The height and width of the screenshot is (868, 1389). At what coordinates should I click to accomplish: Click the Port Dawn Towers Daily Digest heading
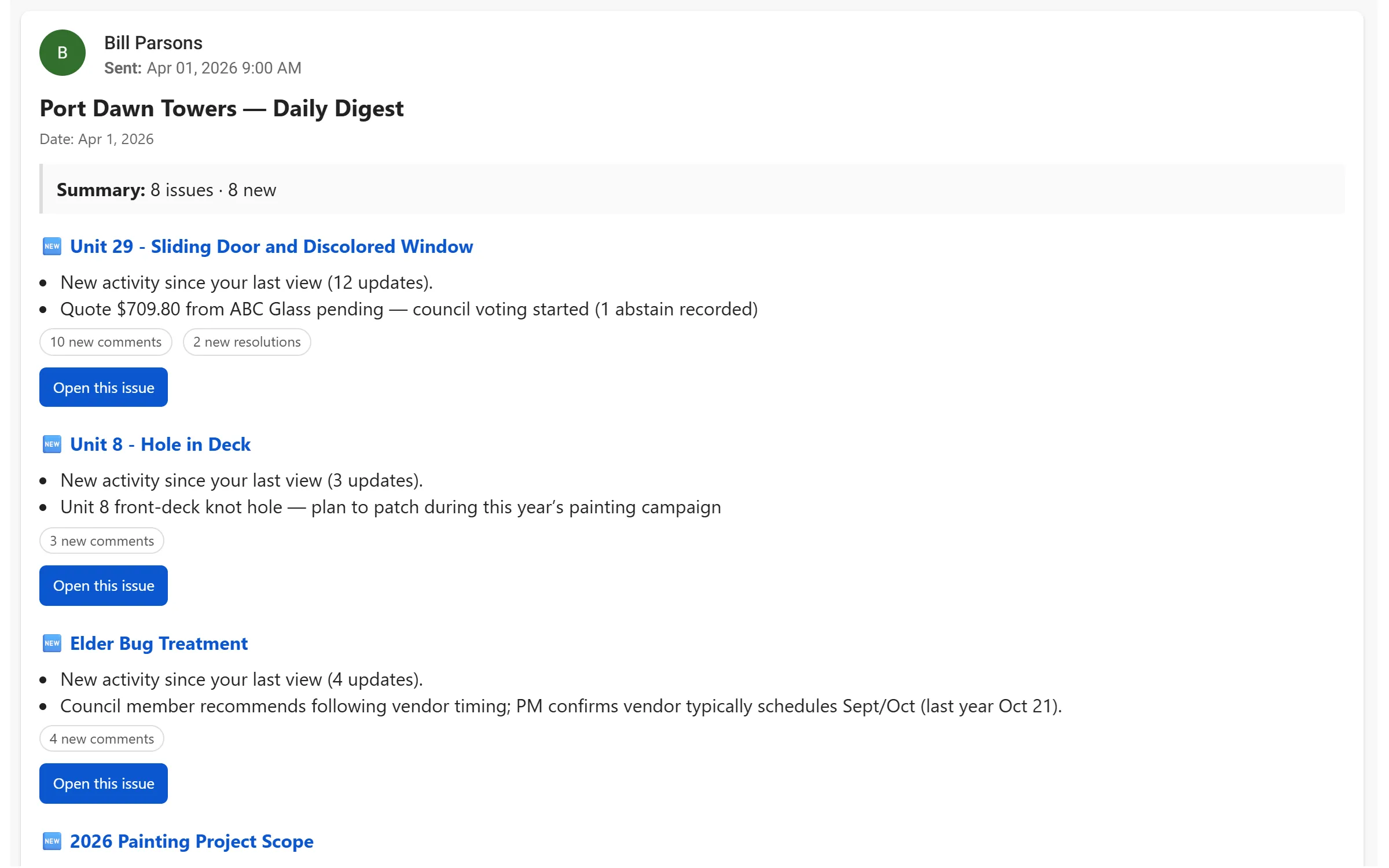coord(222,108)
